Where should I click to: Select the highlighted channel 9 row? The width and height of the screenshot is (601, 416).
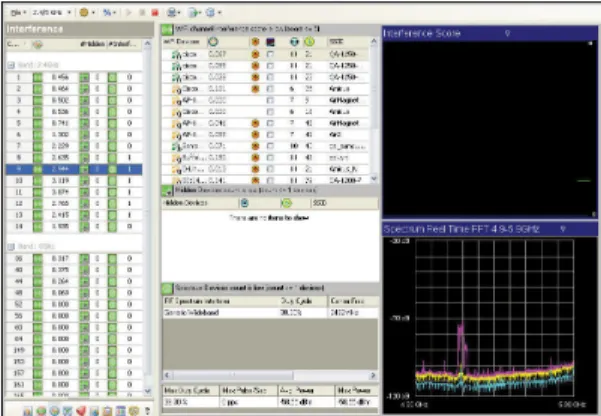(x=74, y=169)
